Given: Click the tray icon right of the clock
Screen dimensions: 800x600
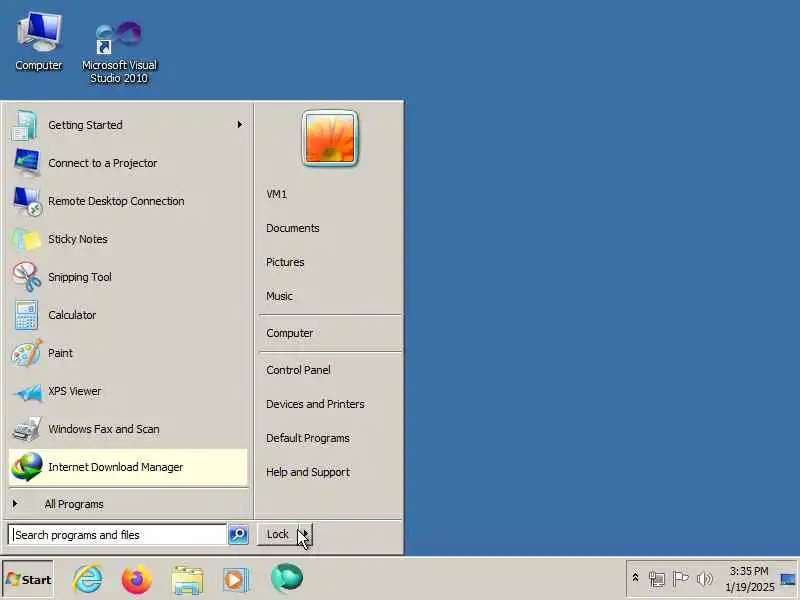Looking at the screenshot, I should tap(788, 579).
